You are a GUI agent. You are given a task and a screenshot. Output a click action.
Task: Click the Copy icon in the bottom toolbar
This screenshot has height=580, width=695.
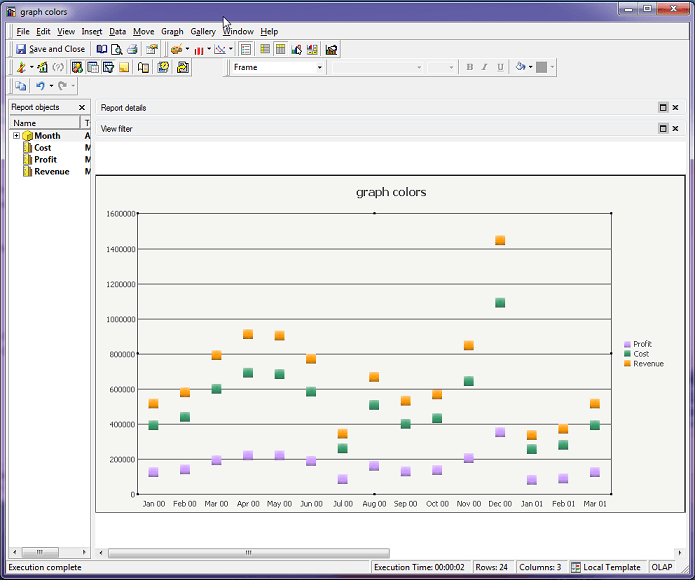point(21,87)
